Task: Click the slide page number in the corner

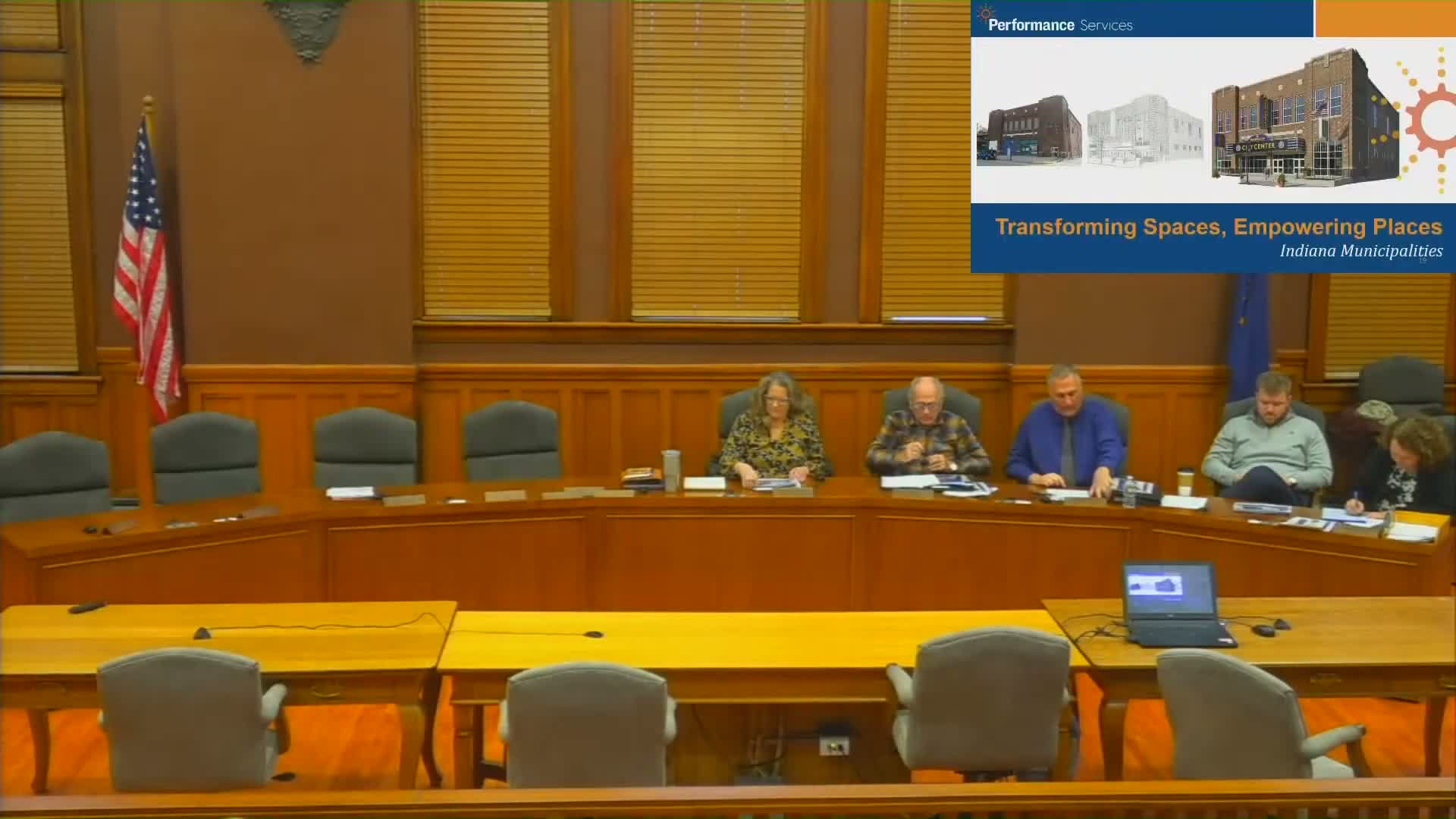Action: pos(1423,260)
